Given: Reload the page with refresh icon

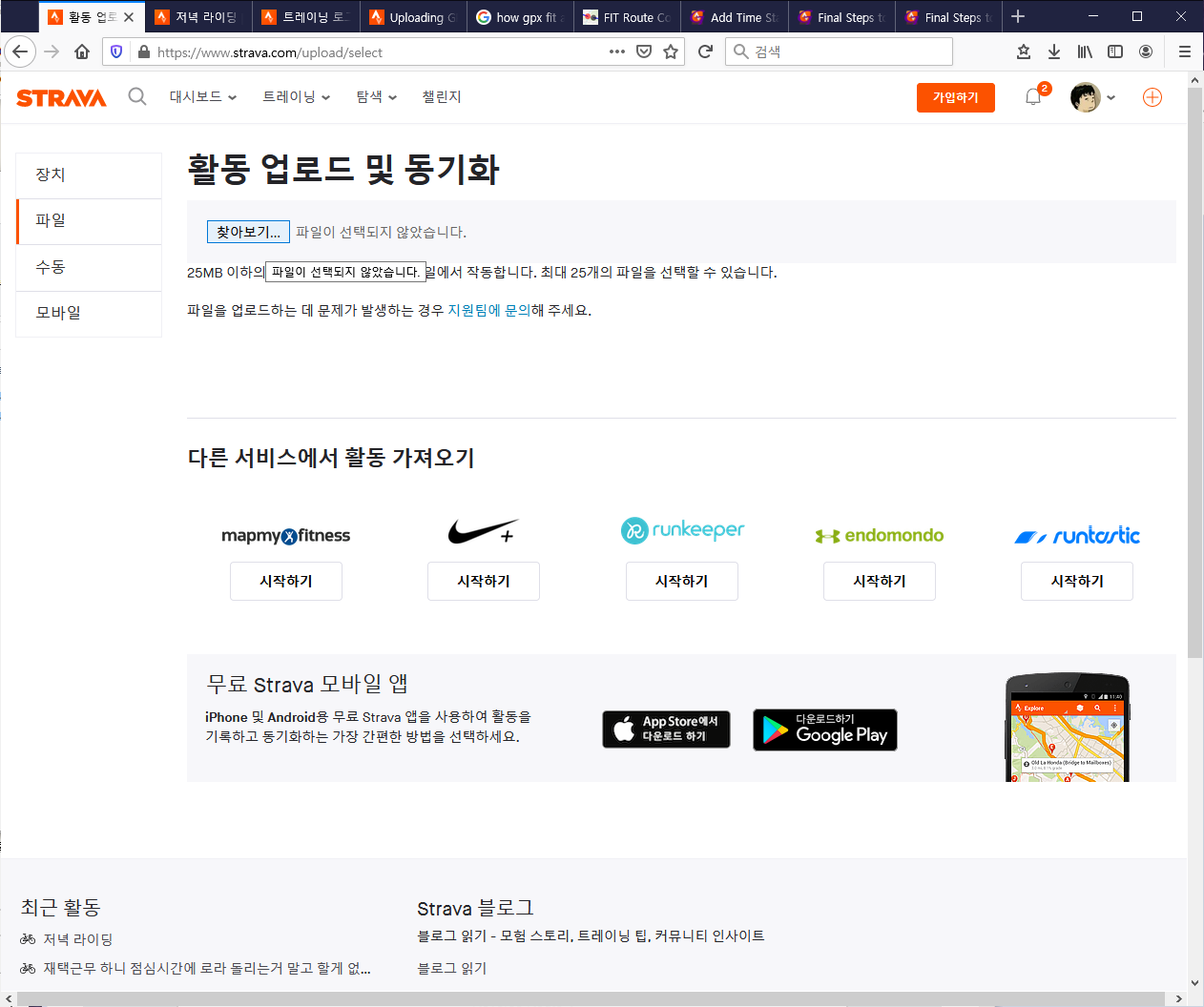Looking at the screenshot, I should [705, 51].
